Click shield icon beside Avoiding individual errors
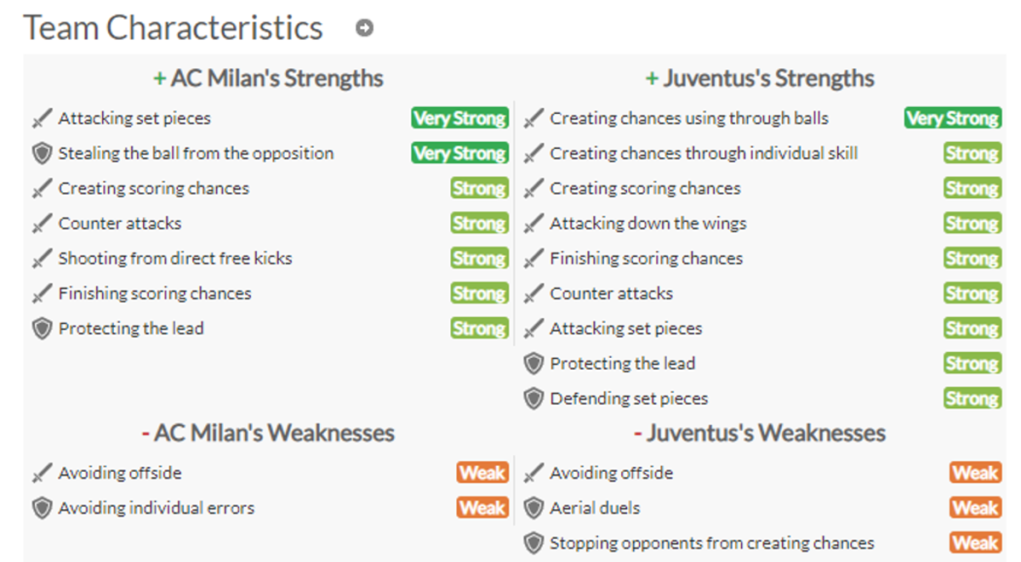Screen dimensions: 1021x562 pyautogui.click(x=42, y=508)
